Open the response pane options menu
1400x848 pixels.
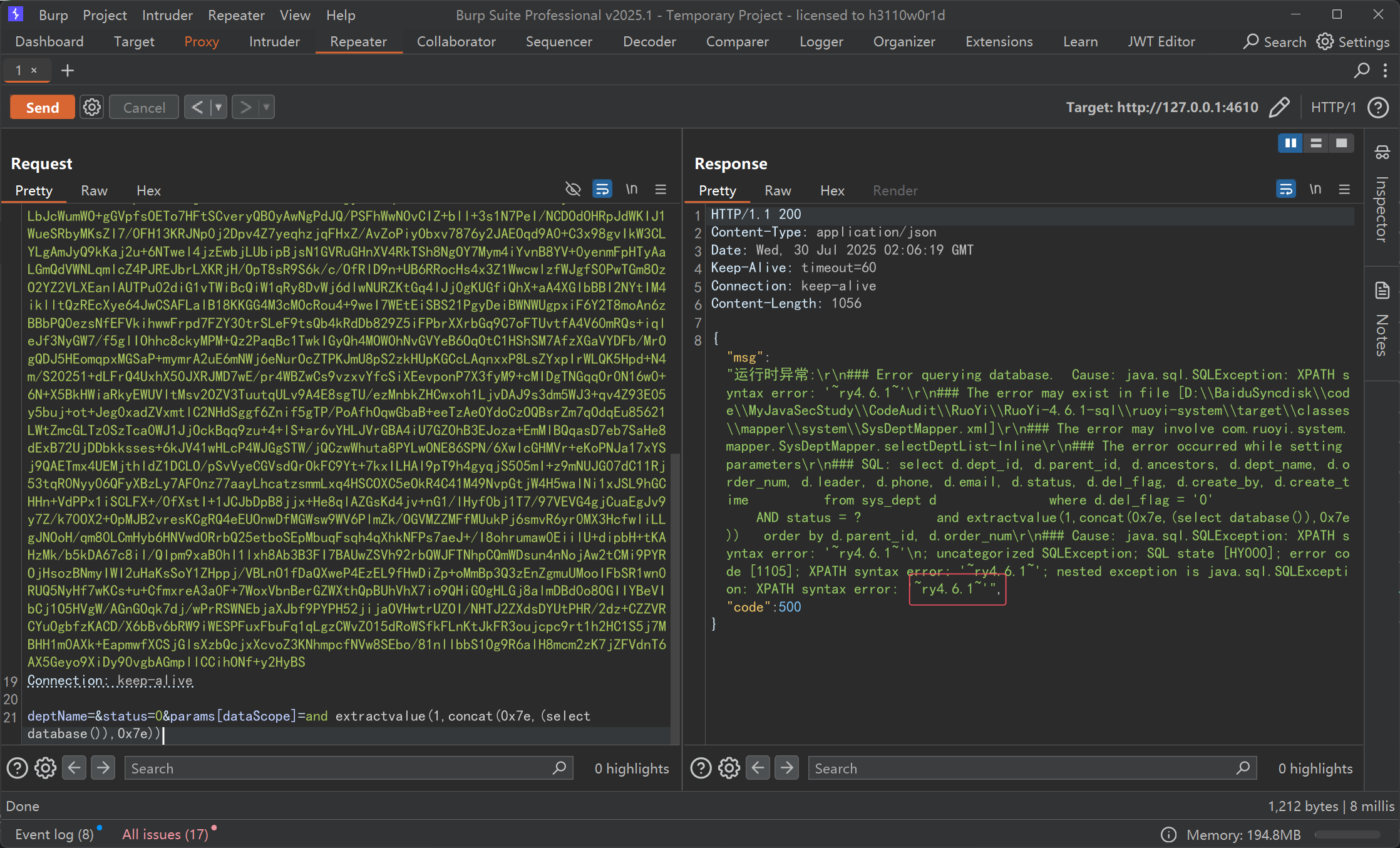tap(1344, 189)
